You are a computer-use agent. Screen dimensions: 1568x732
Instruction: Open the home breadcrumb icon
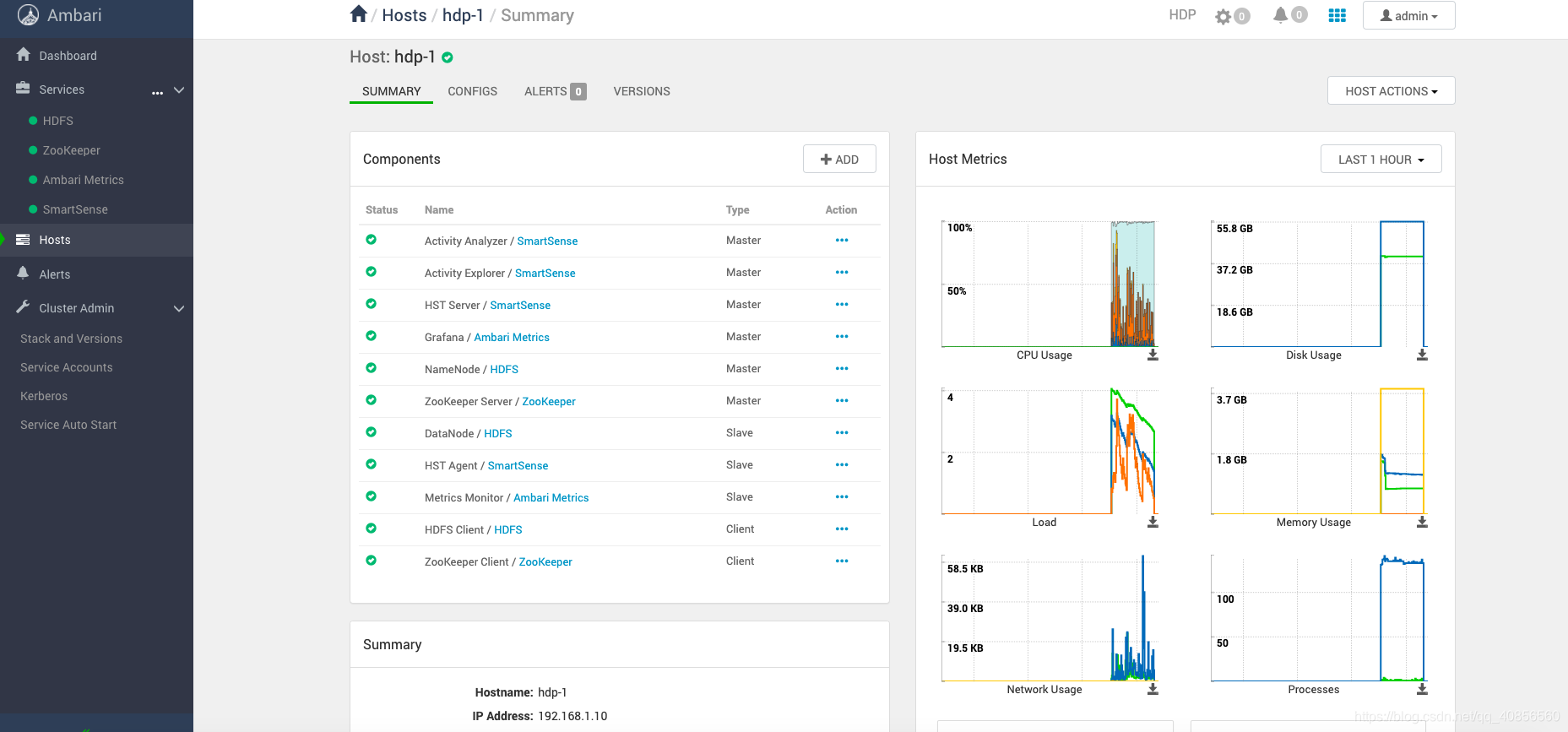point(359,14)
